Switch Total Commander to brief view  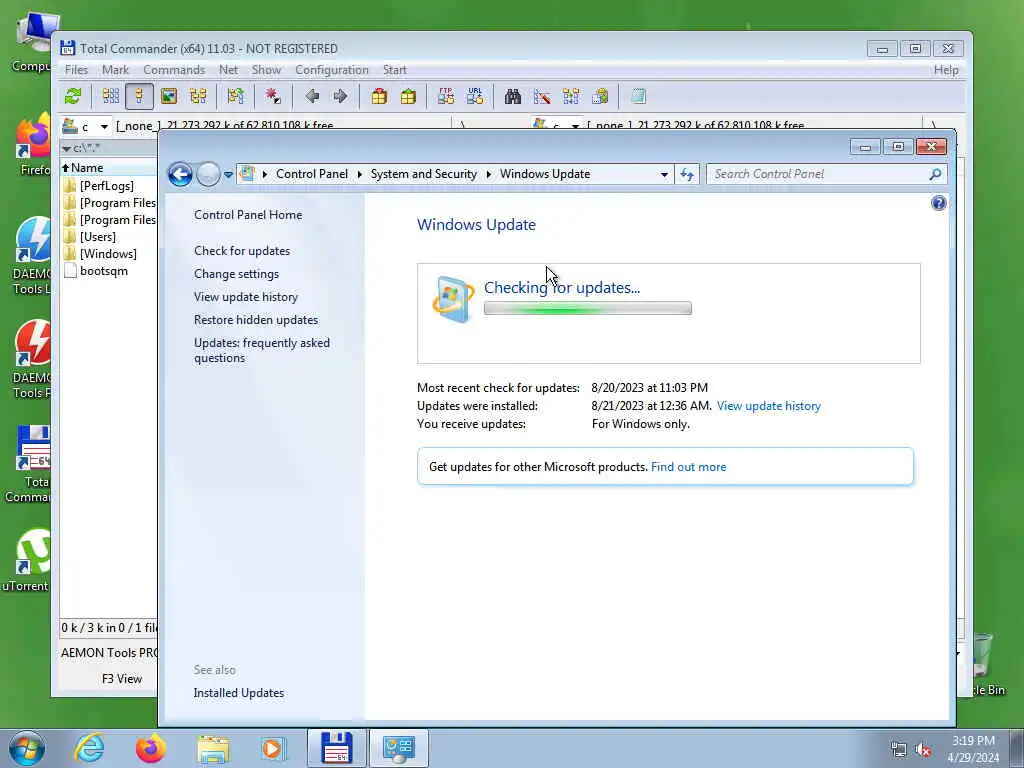pos(110,97)
